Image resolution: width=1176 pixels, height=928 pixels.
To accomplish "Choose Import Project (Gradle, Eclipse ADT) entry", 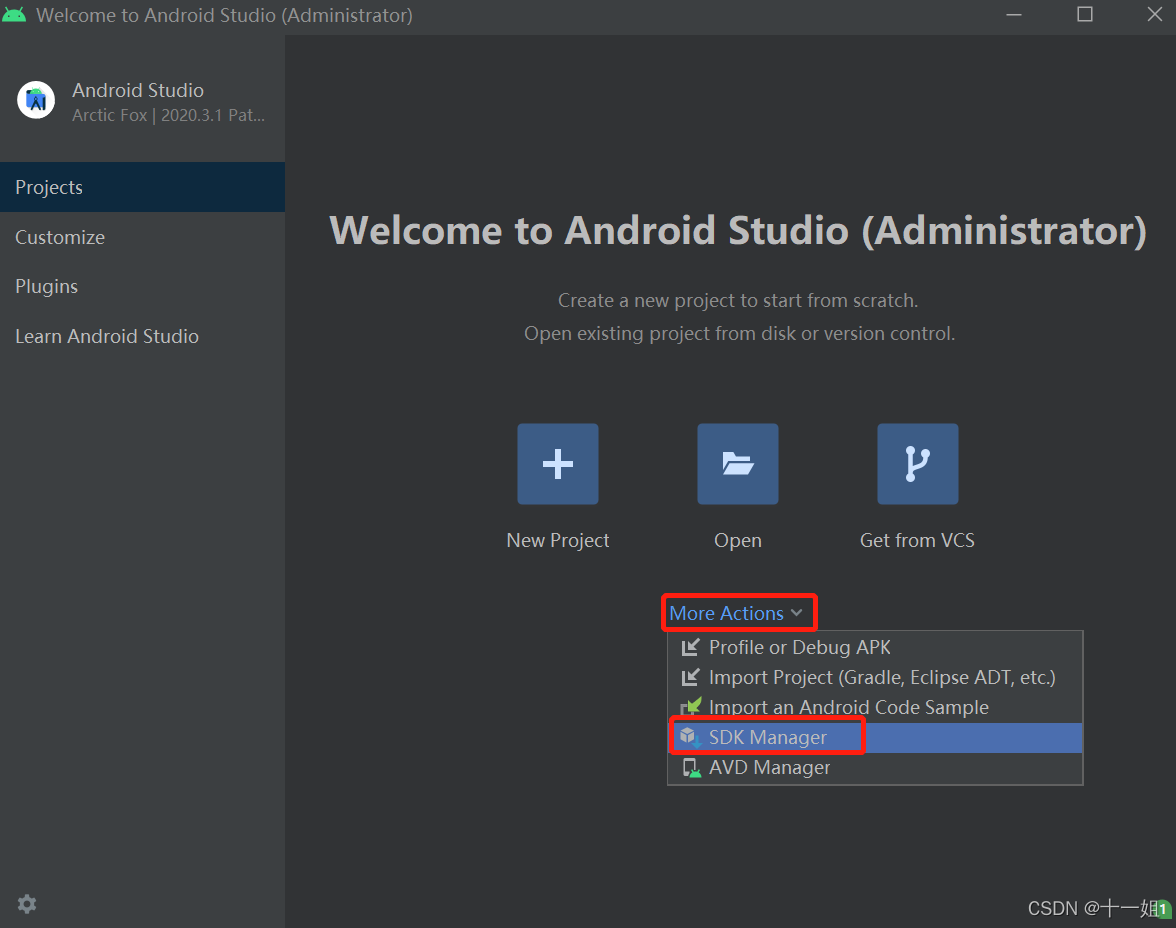I will (874, 677).
